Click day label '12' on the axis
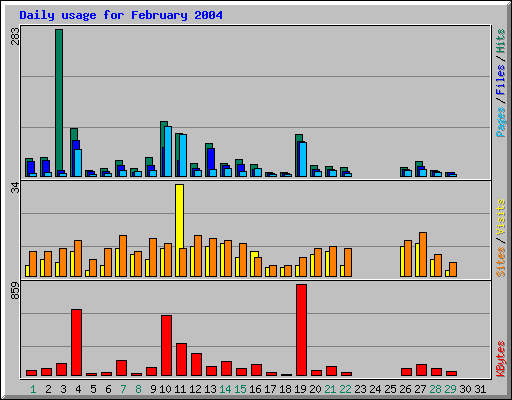 195,389
